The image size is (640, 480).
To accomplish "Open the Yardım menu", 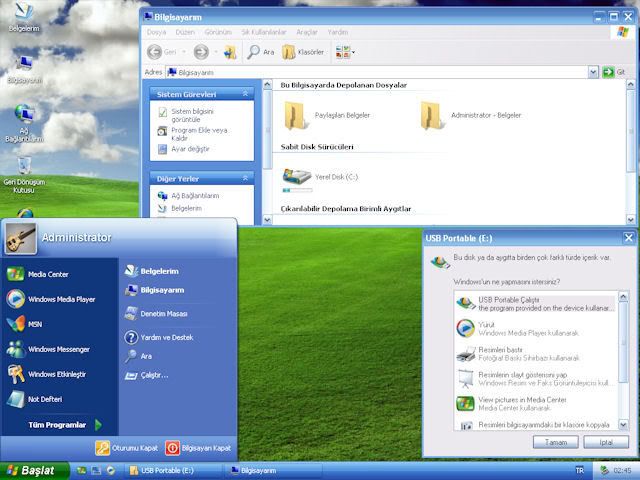I will click(x=338, y=32).
